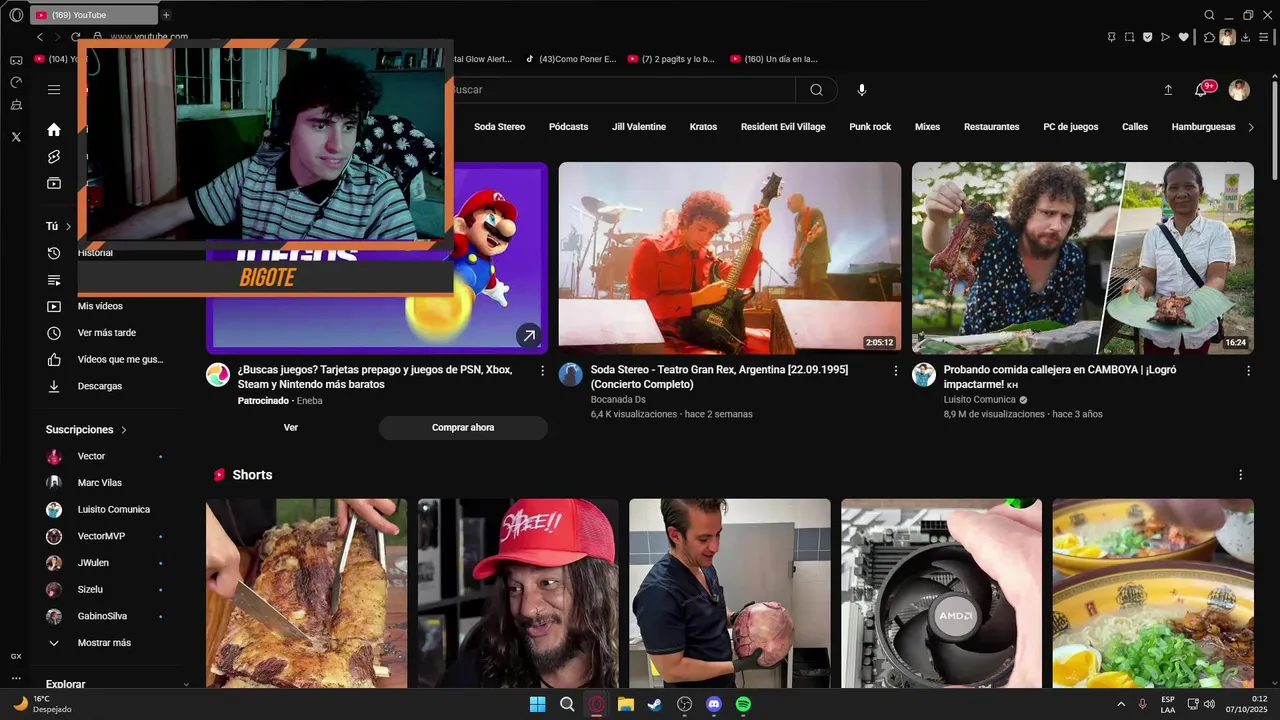Collapse the Explorar section chevron
Screen dimensions: 1280x720
(x=186, y=684)
